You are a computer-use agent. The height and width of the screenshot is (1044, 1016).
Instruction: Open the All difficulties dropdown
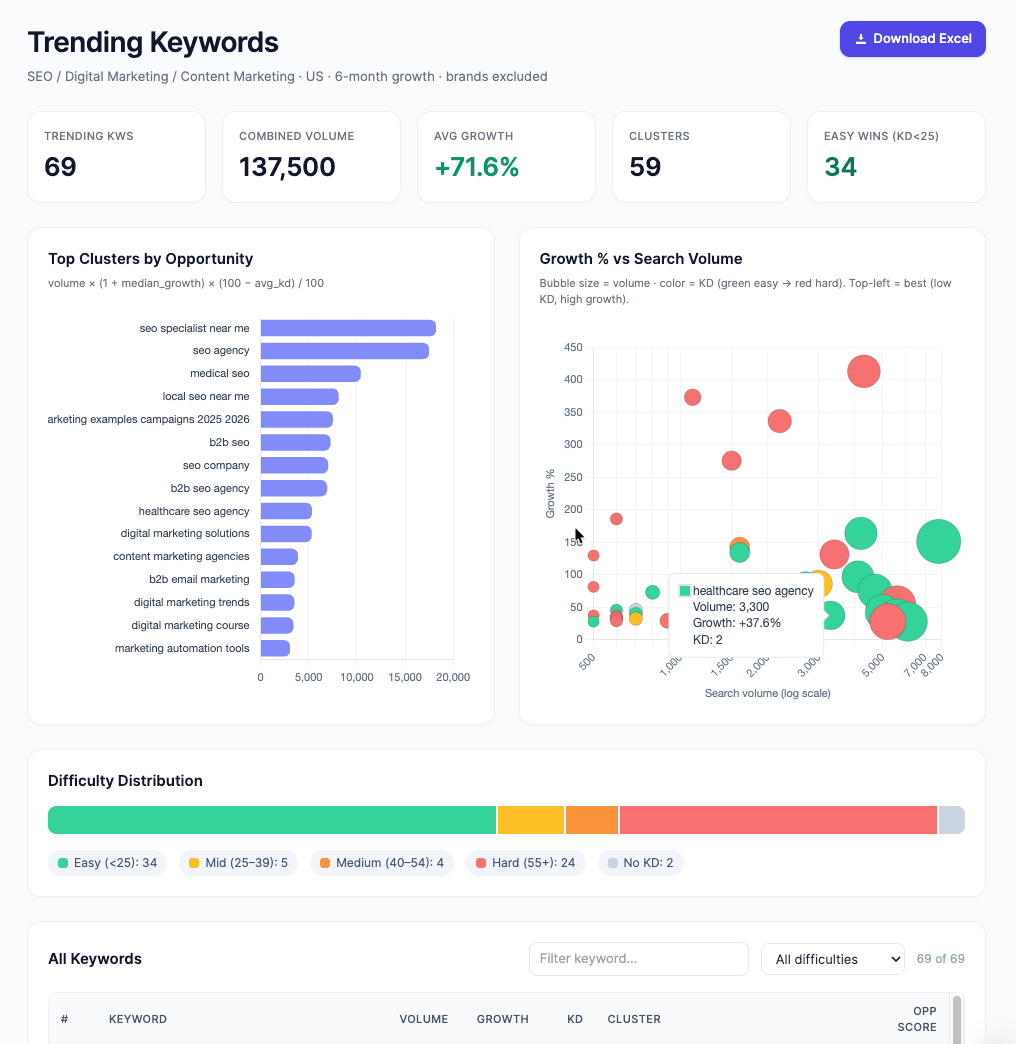click(832, 958)
